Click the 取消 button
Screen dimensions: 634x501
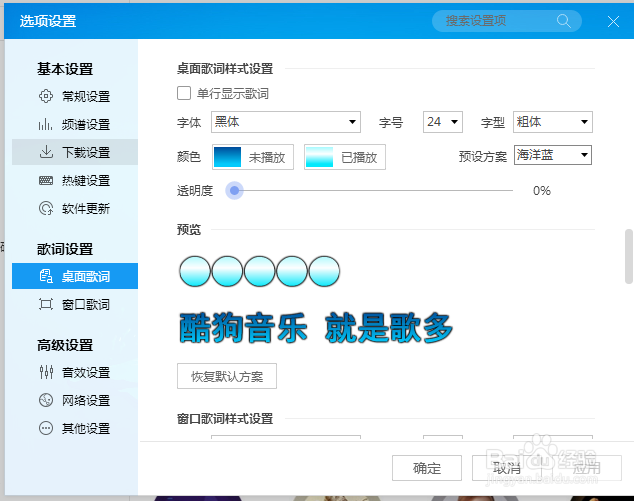pyautogui.click(x=507, y=468)
